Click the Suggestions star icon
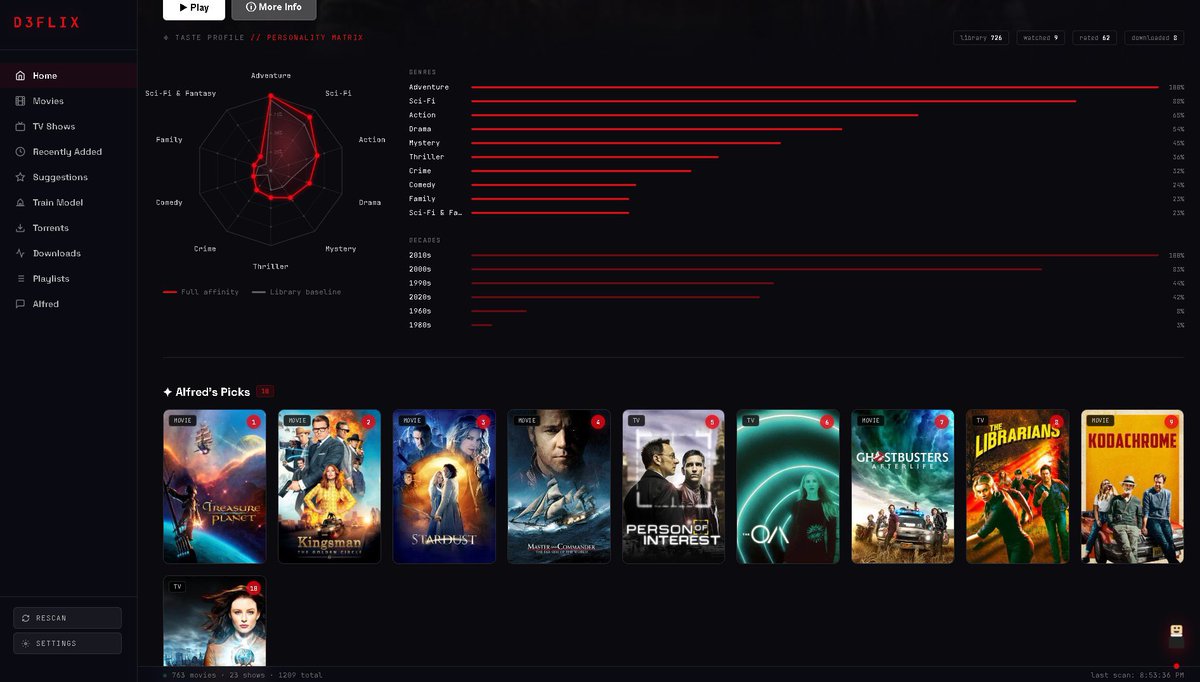Viewport: 1200px width, 682px height. [20, 177]
